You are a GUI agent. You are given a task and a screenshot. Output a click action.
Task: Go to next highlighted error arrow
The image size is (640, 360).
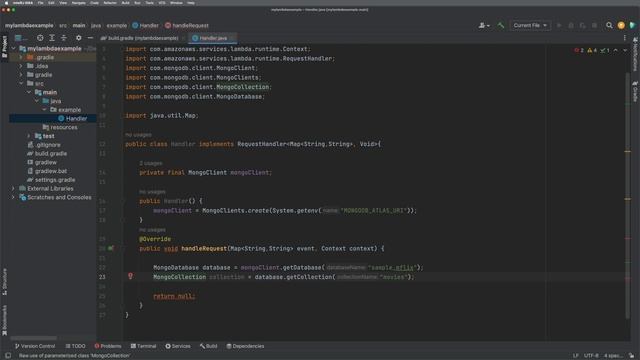point(624,50)
